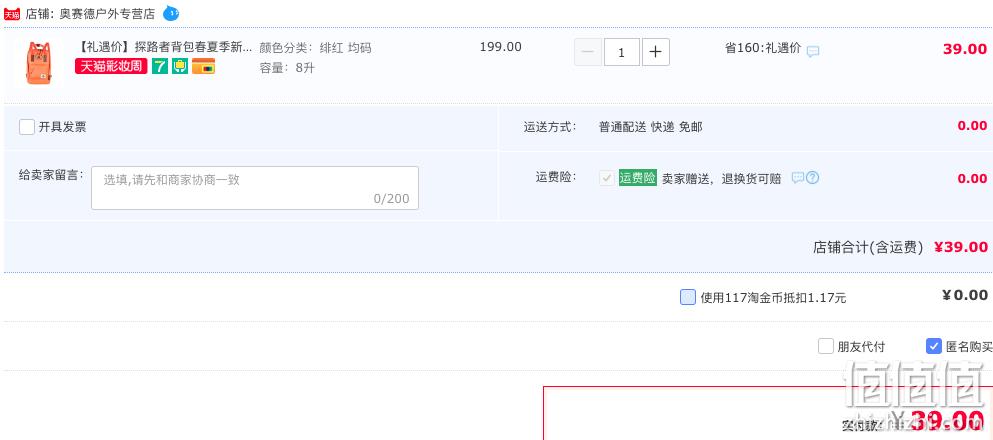Viewport: 993px width, 440px height.
Task: Increase quantity with the plus button
Action: point(655,53)
